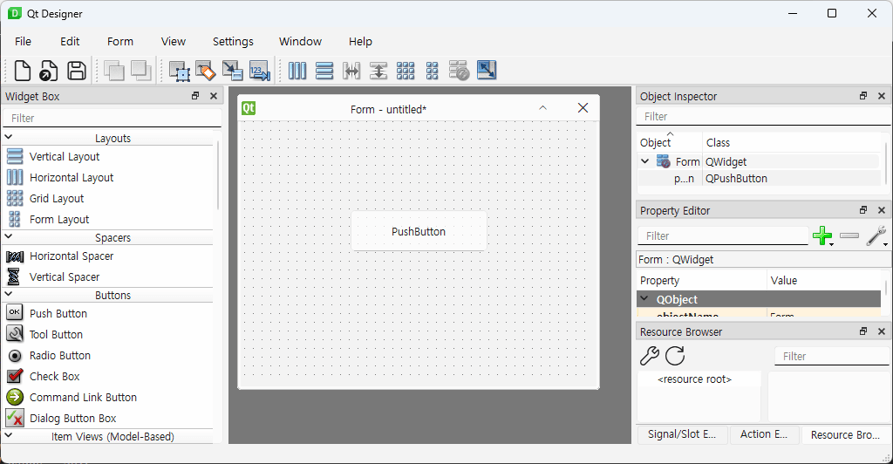
Task: Apply Lay Out Vertically from the toolbar
Action: [x=325, y=71]
